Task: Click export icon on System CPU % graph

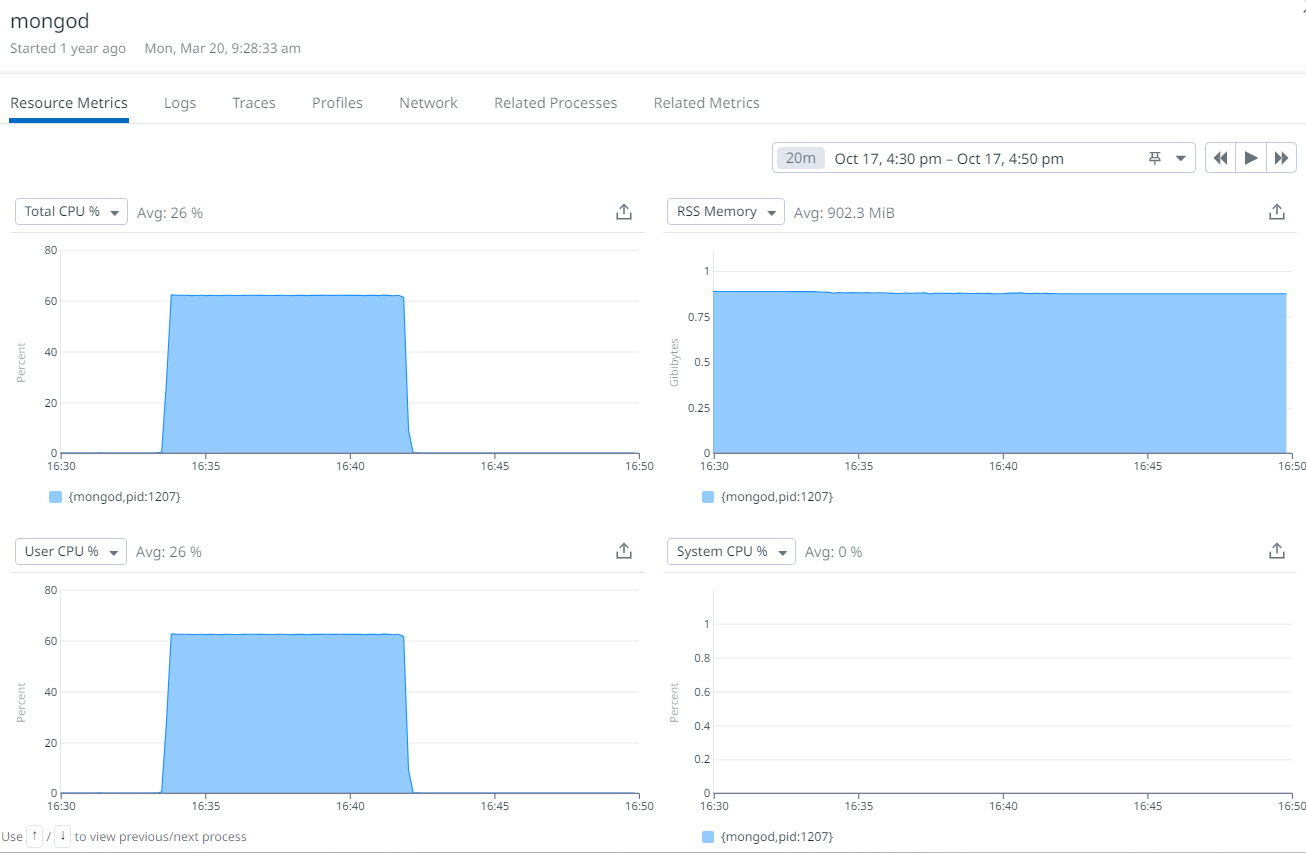Action: point(1276,551)
